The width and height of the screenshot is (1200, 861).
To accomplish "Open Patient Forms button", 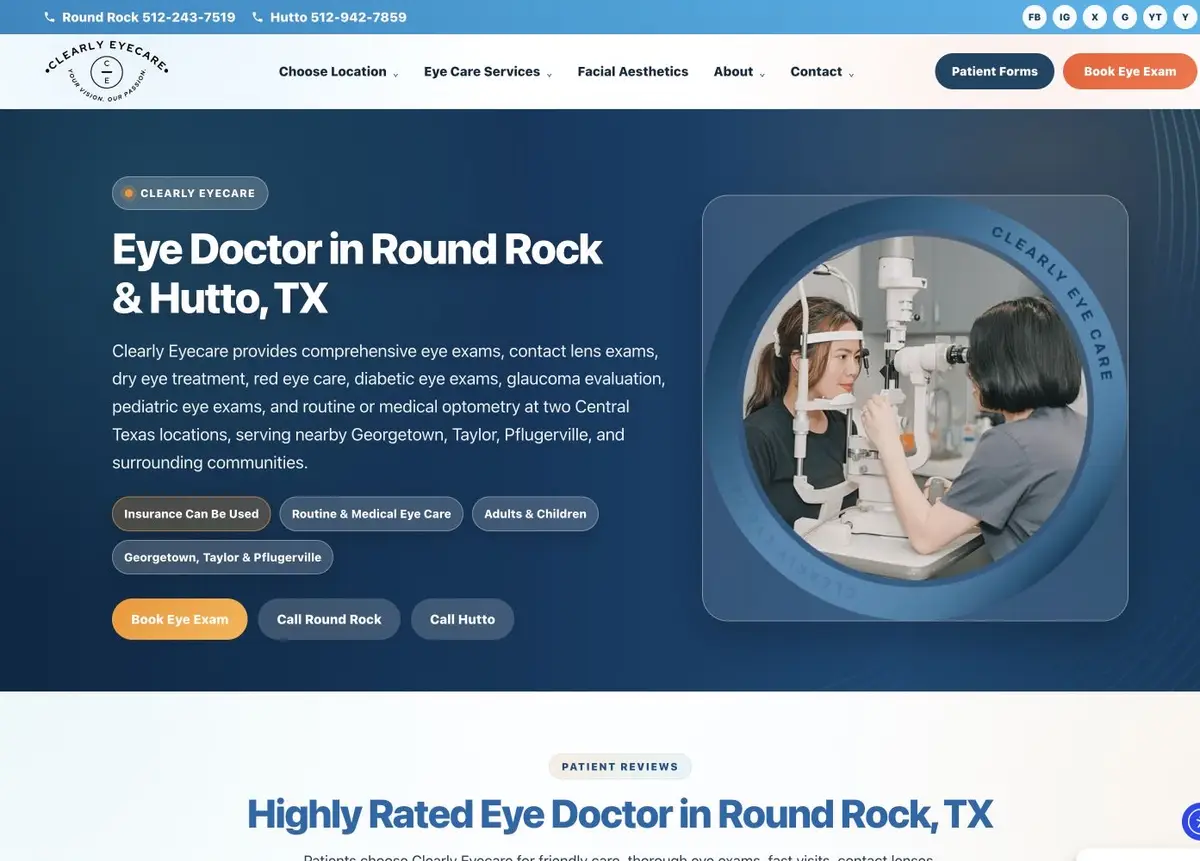I will [x=994, y=71].
